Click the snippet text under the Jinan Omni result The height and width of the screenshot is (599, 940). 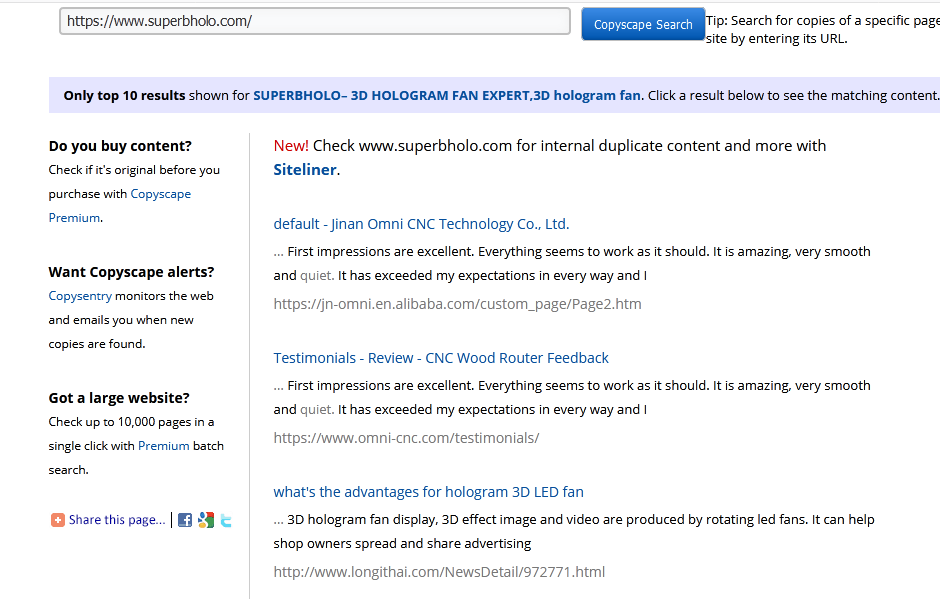(x=572, y=263)
